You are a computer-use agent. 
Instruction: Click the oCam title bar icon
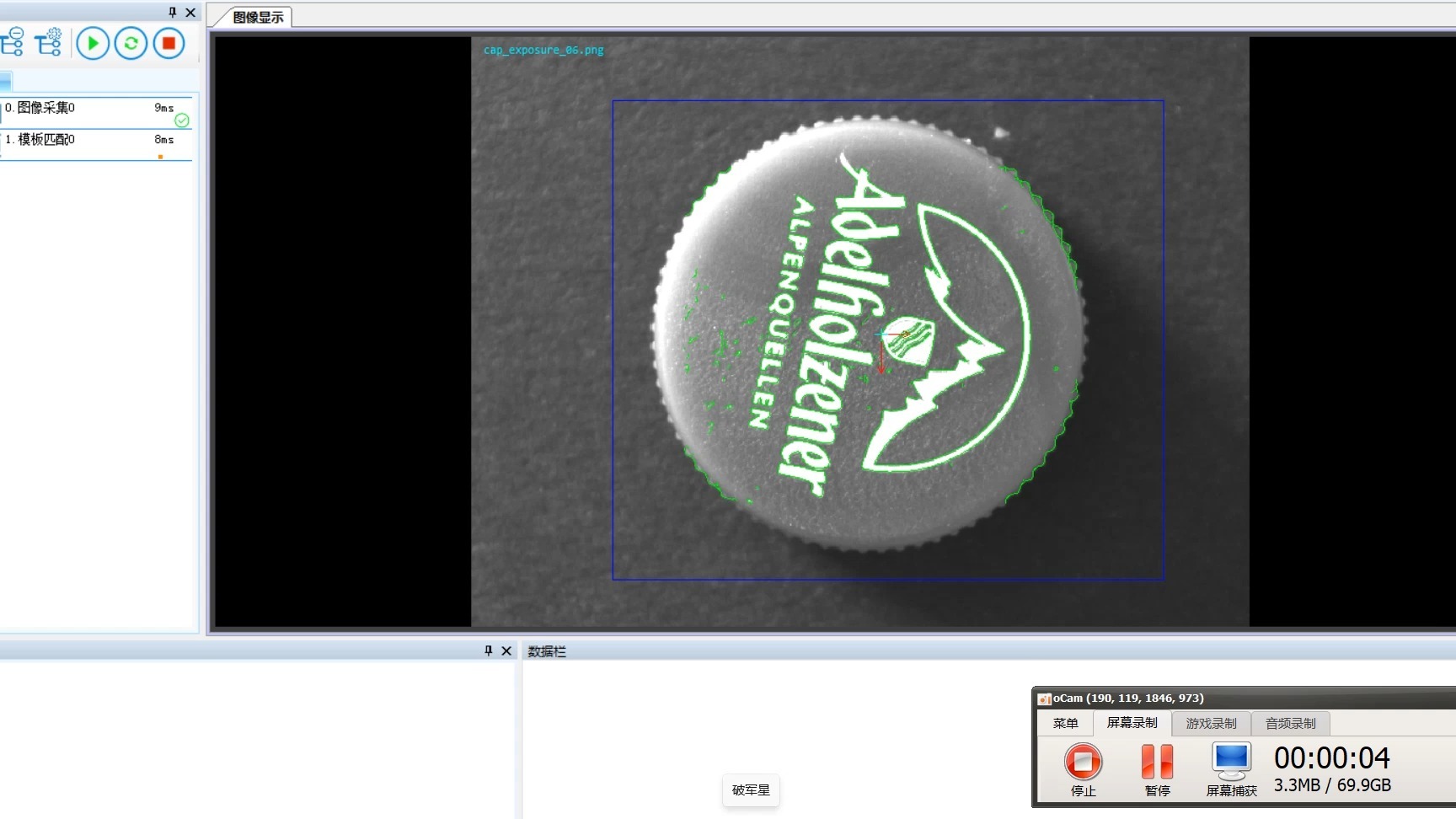tap(1044, 699)
